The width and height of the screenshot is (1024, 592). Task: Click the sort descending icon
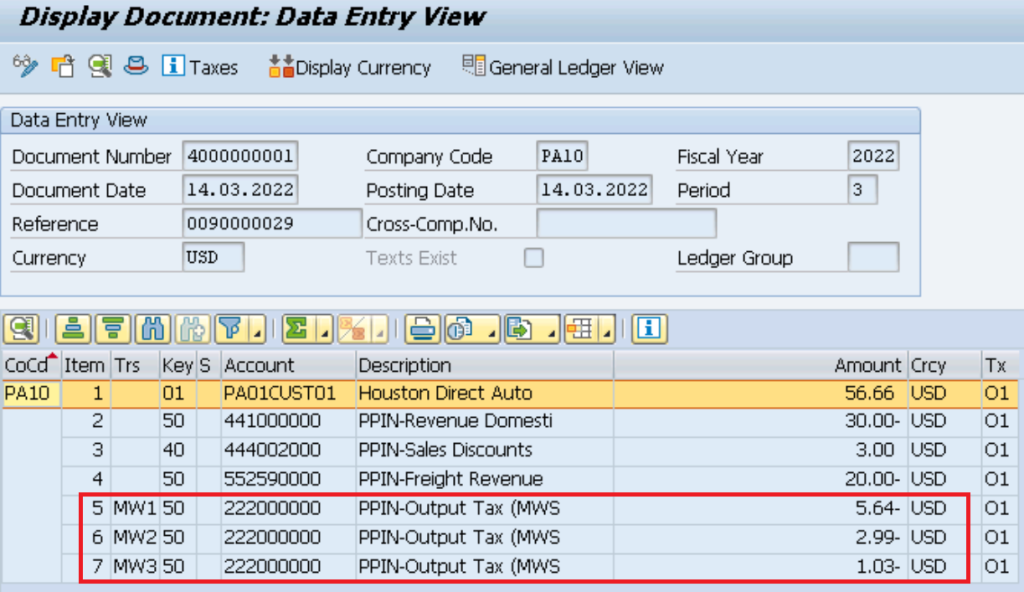(x=113, y=328)
